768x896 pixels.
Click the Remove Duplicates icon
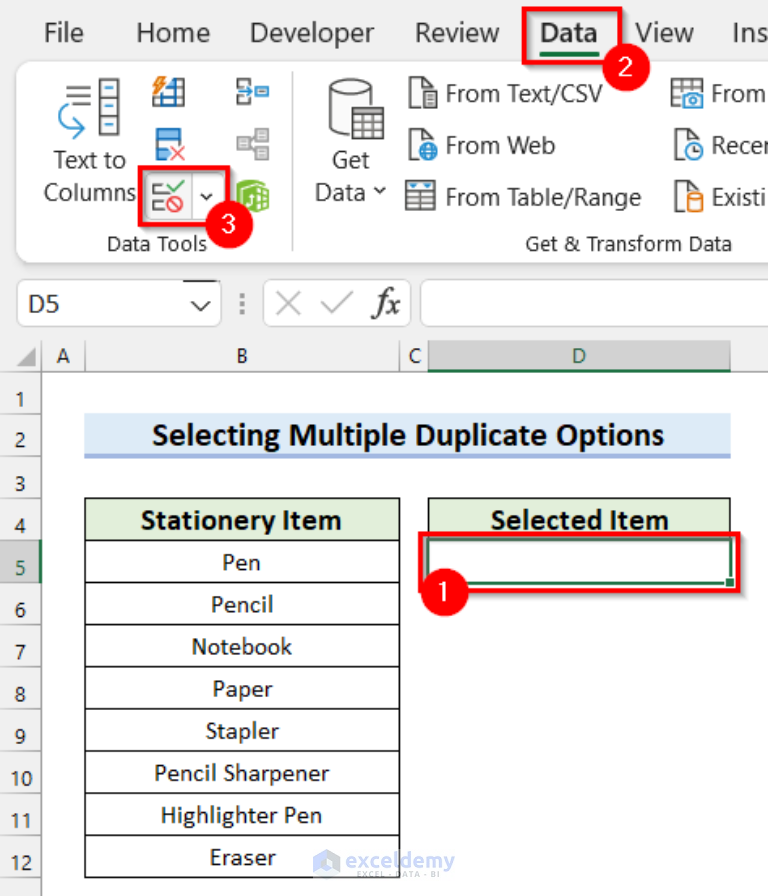pos(169,144)
